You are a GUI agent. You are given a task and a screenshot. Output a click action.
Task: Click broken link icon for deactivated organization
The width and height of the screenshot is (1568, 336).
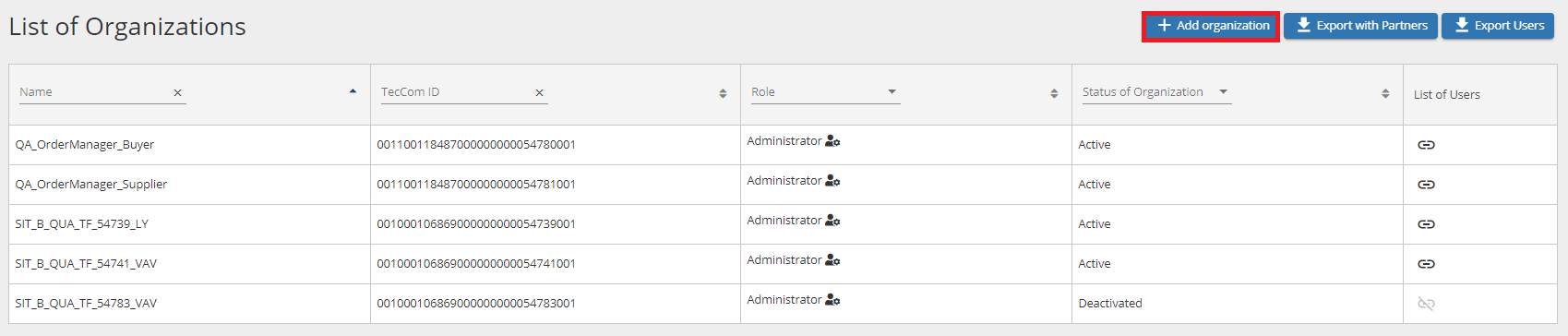pos(1426,304)
